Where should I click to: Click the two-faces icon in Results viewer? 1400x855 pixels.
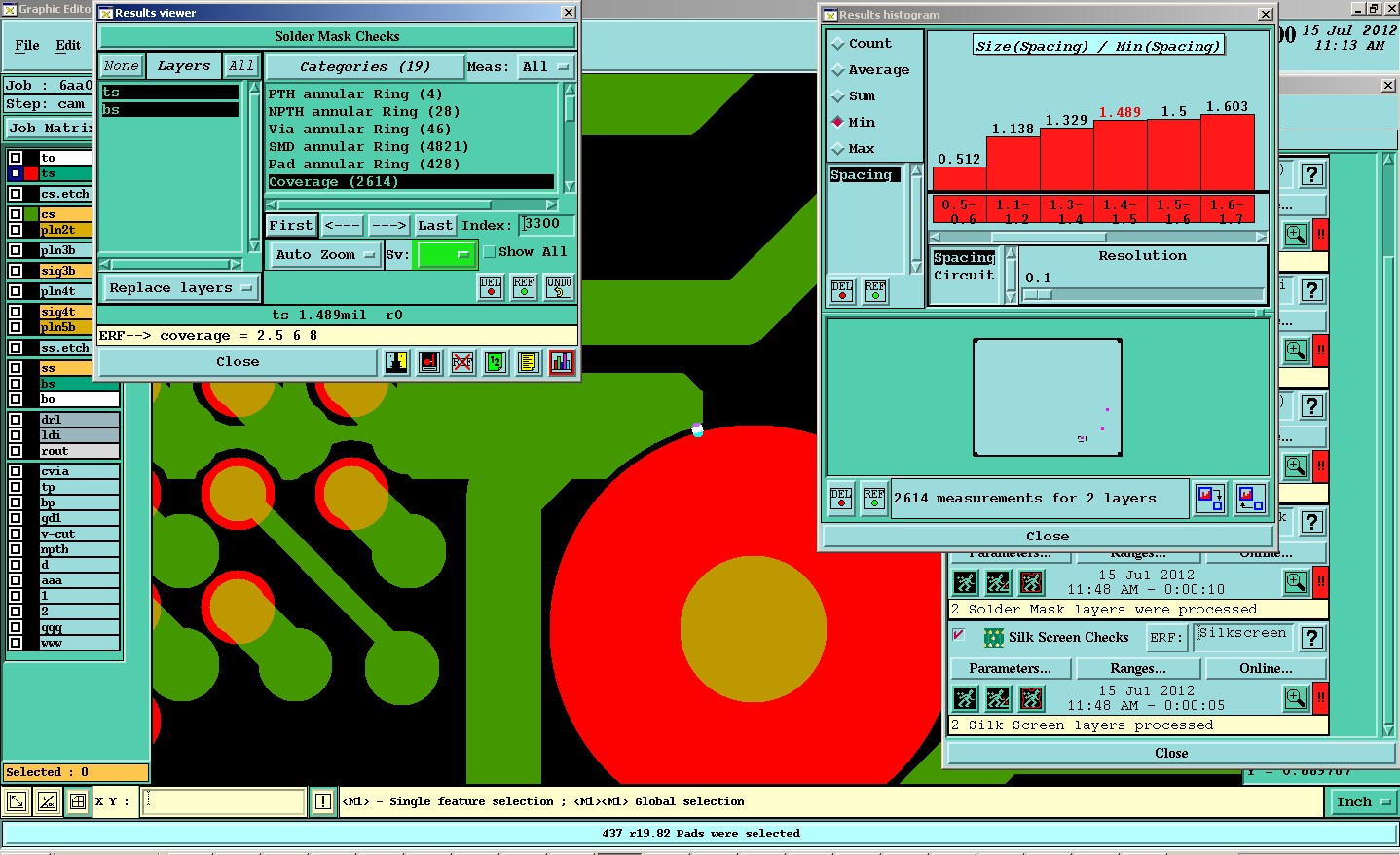point(396,362)
